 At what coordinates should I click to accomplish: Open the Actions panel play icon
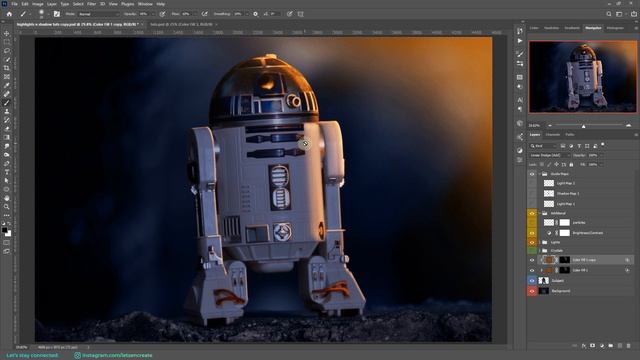(520, 41)
